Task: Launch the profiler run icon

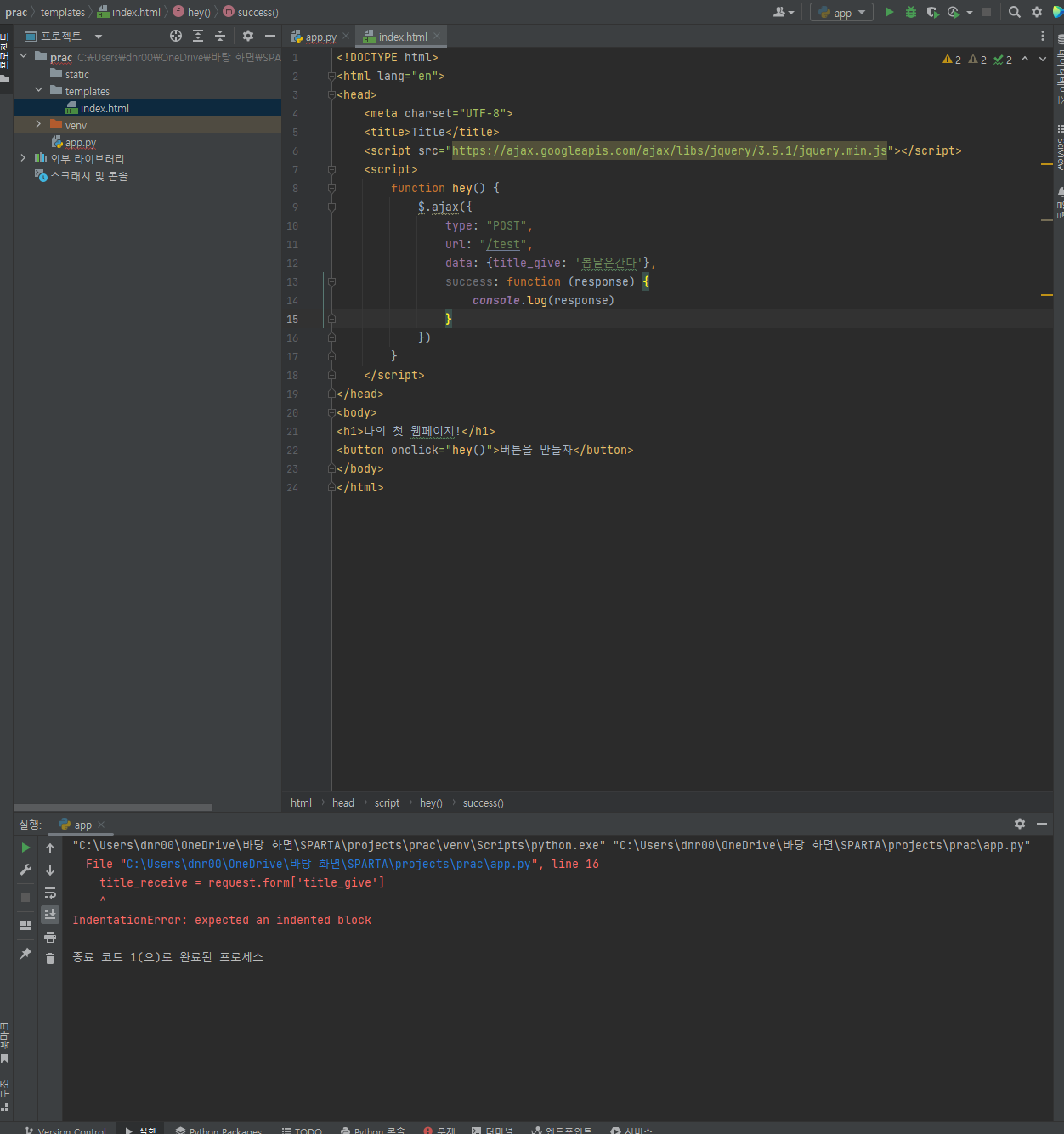Action: (954, 12)
